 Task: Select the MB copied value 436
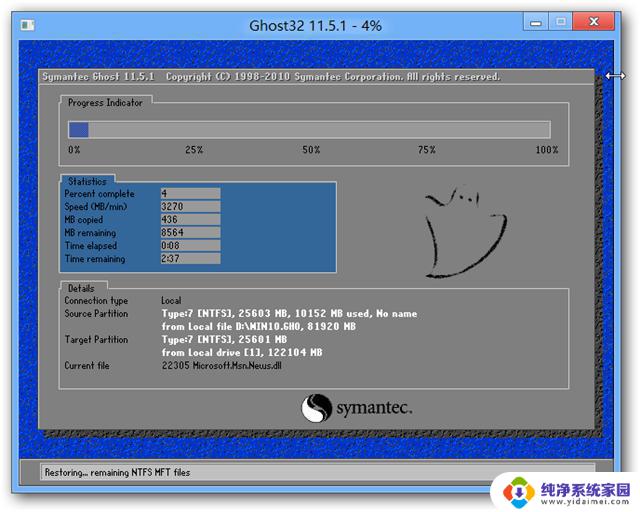coord(191,219)
